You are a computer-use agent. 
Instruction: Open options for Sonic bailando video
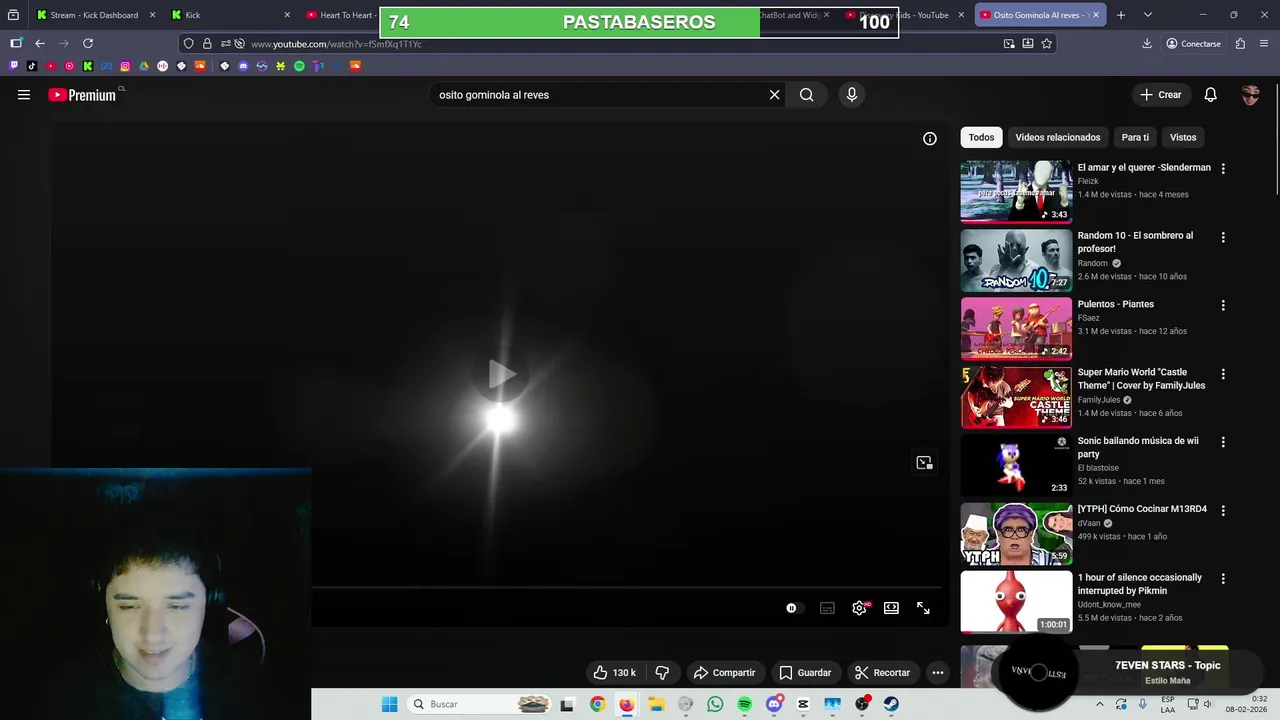pos(1223,442)
